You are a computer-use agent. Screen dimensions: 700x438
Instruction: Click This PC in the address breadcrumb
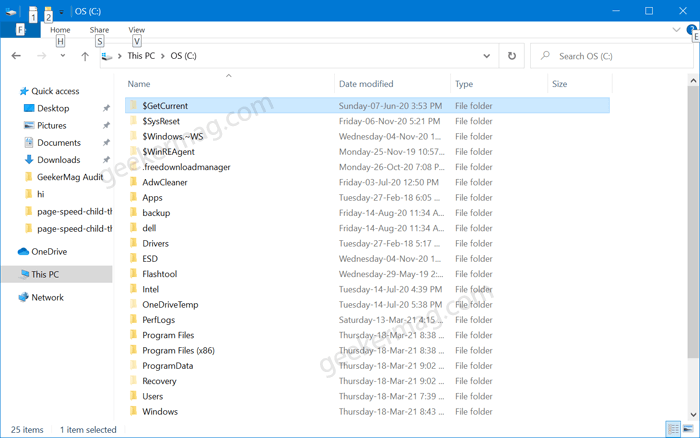click(x=141, y=56)
